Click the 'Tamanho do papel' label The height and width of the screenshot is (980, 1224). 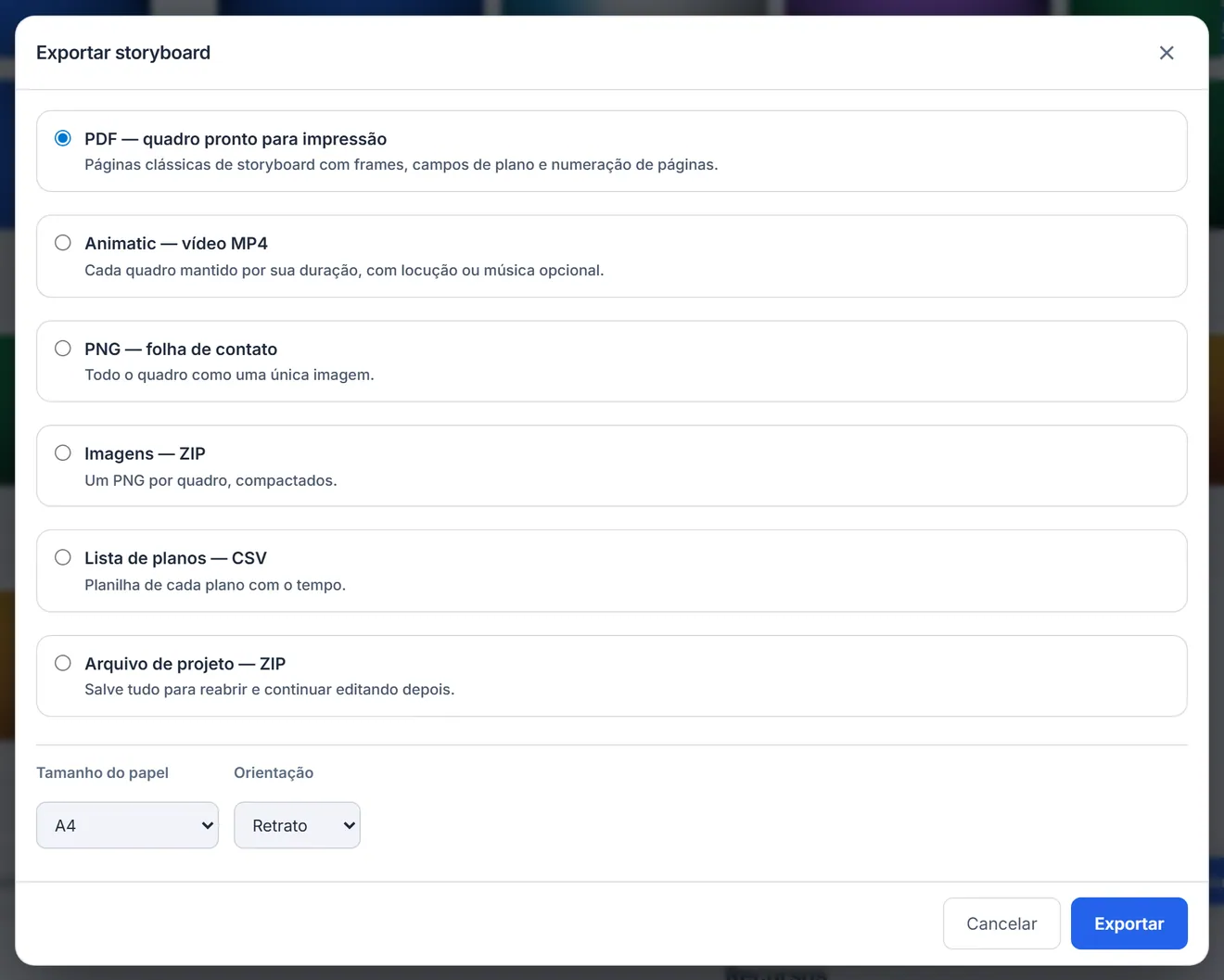pyautogui.click(x=102, y=772)
